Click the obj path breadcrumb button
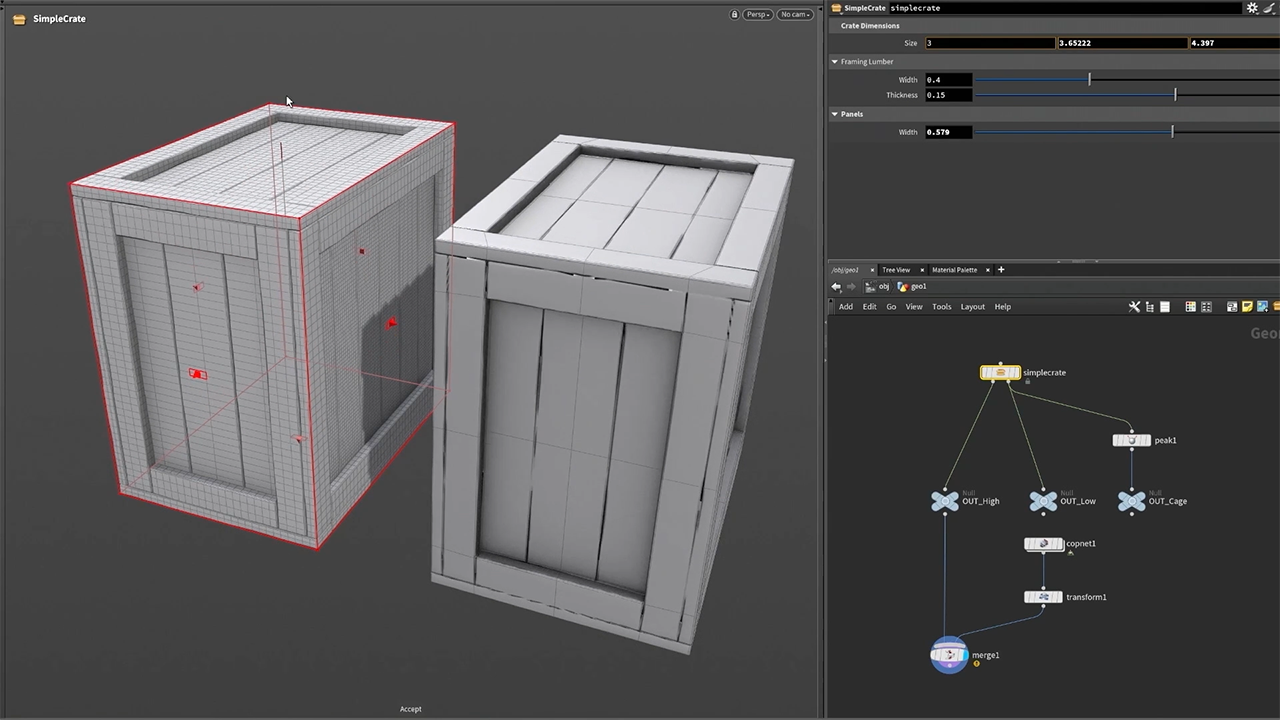The width and height of the screenshot is (1280, 720). [x=878, y=287]
